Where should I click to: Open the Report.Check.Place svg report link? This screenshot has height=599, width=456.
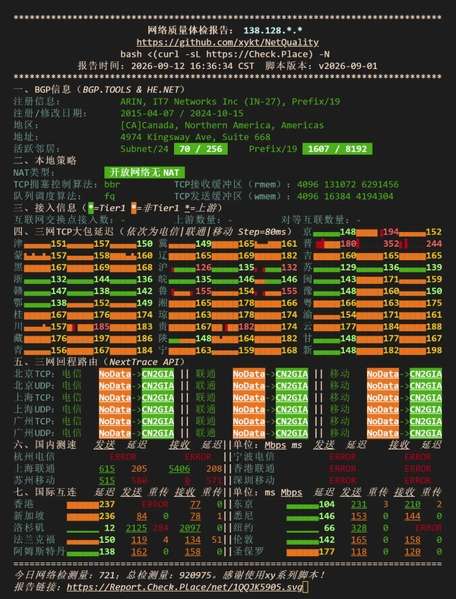[184, 587]
